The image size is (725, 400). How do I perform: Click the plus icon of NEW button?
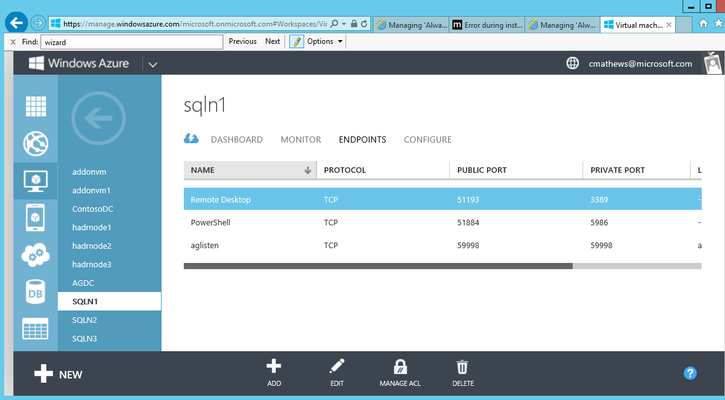click(x=43, y=374)
